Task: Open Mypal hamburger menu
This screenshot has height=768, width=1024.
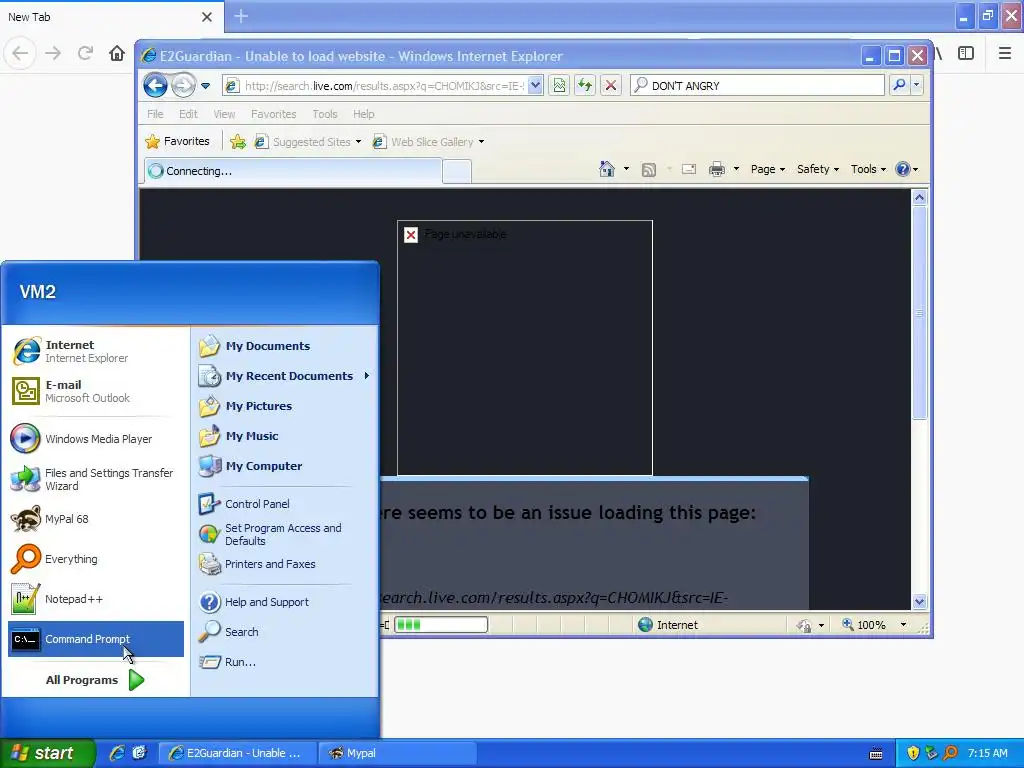Action: pos(1005,53)
